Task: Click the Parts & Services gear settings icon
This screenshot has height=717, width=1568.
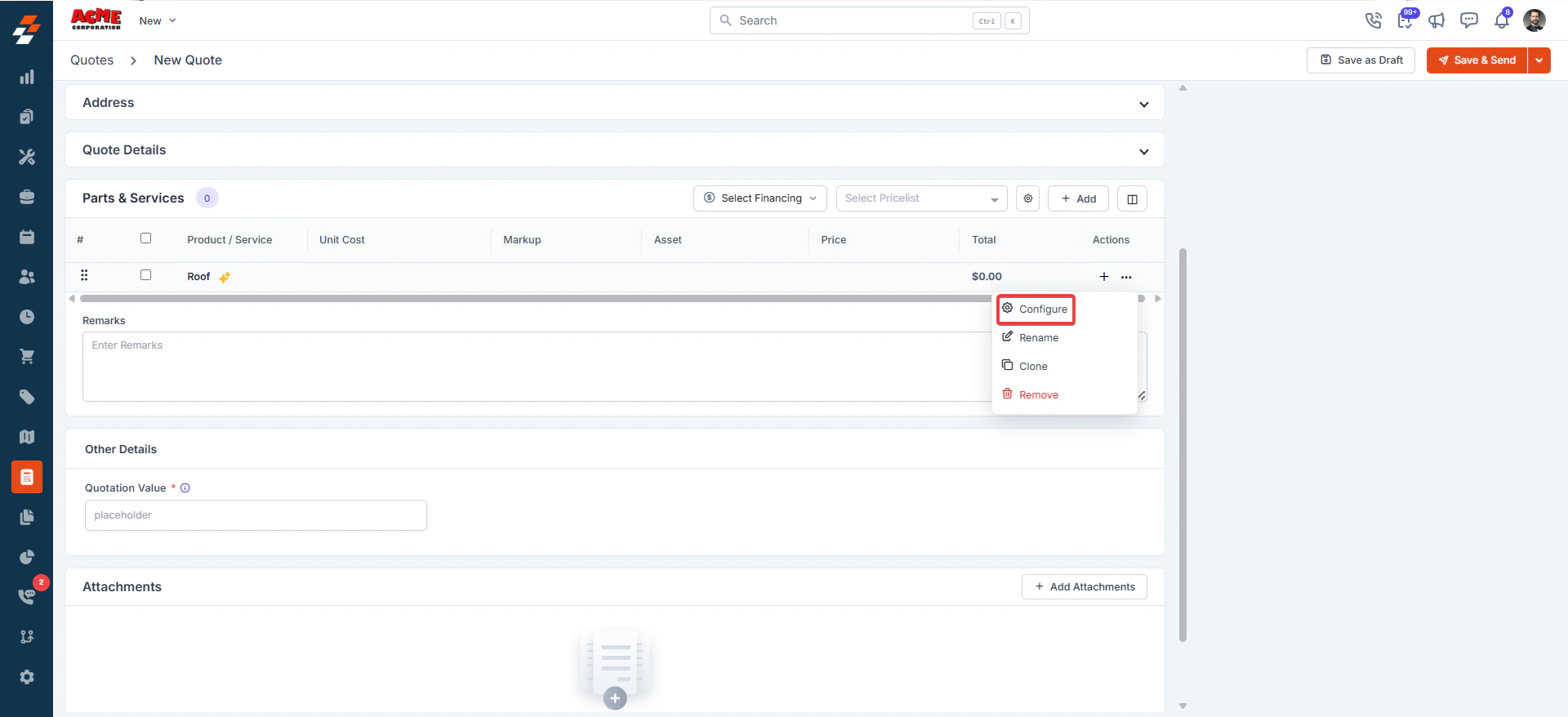Action: [1028, 198]
